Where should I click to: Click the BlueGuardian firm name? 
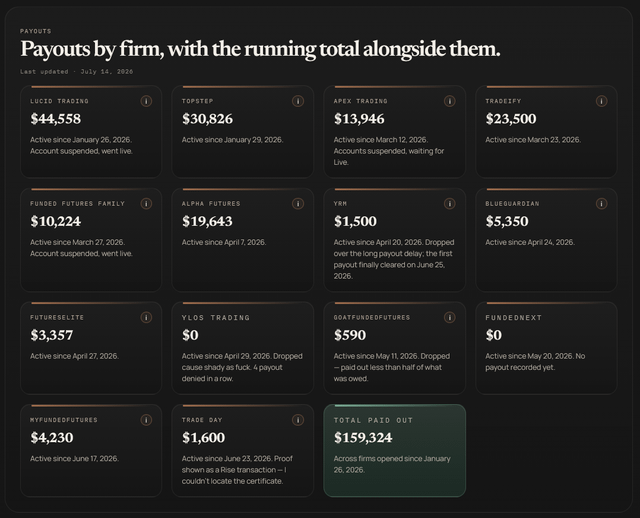click(x=512, y=203)
